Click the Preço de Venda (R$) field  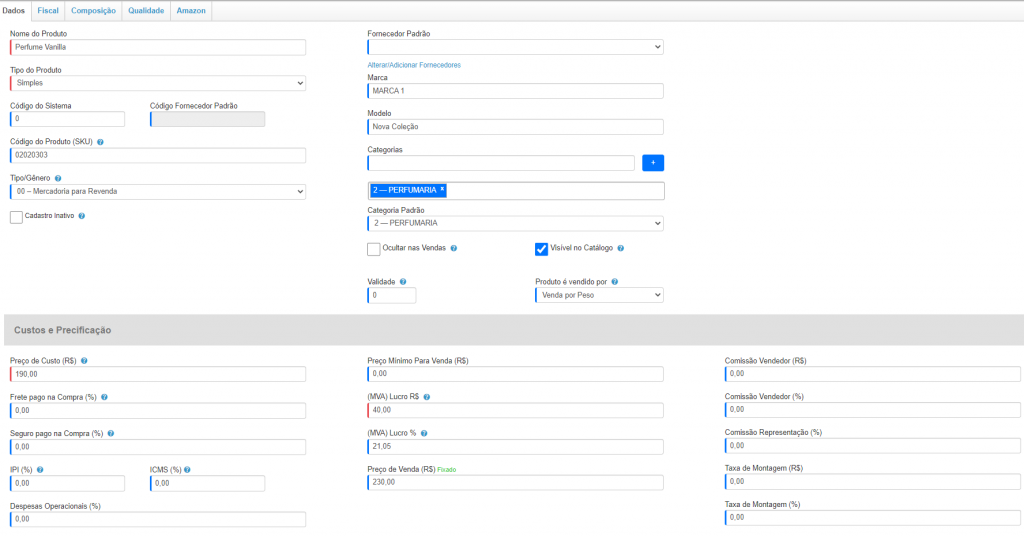pyautogui.click(x=515, y=482)
